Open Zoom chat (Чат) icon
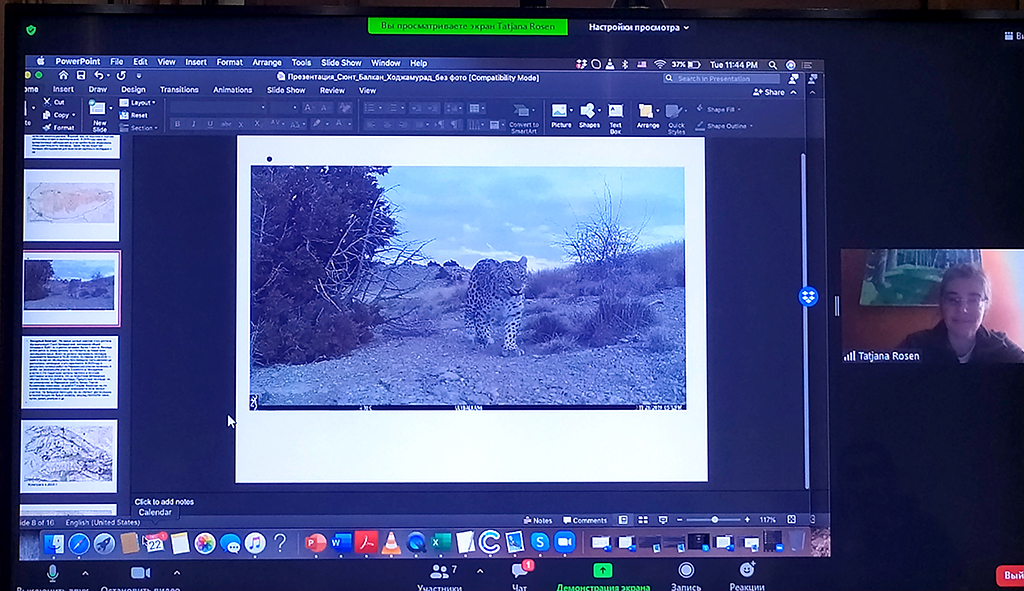Image resolution: width=1024 pixels, height=591 pixels. 520,572
